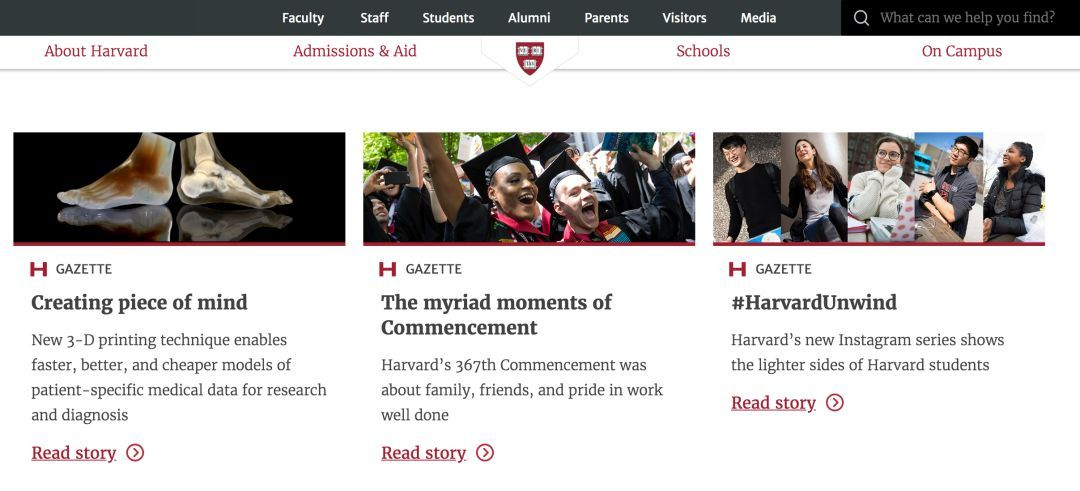
Task: Click Gazette H icon above Creating piece of mind
Action: (x=39, y=269)
